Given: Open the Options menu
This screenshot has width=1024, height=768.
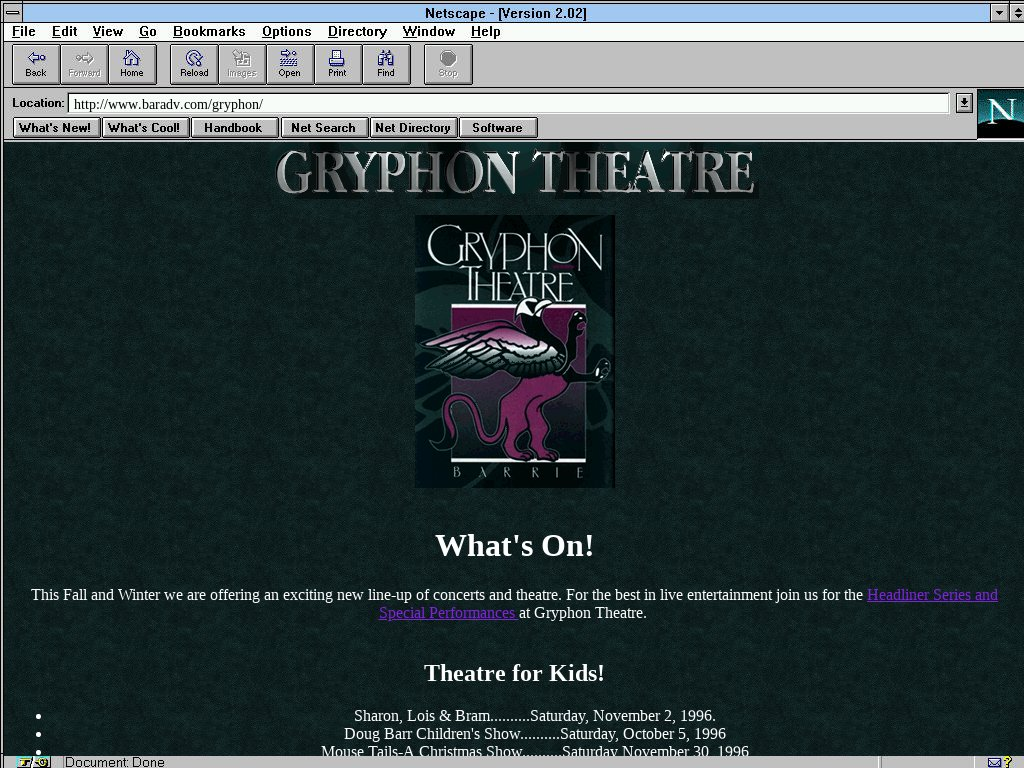Looking at the screenshot, I should coord(286,32).
